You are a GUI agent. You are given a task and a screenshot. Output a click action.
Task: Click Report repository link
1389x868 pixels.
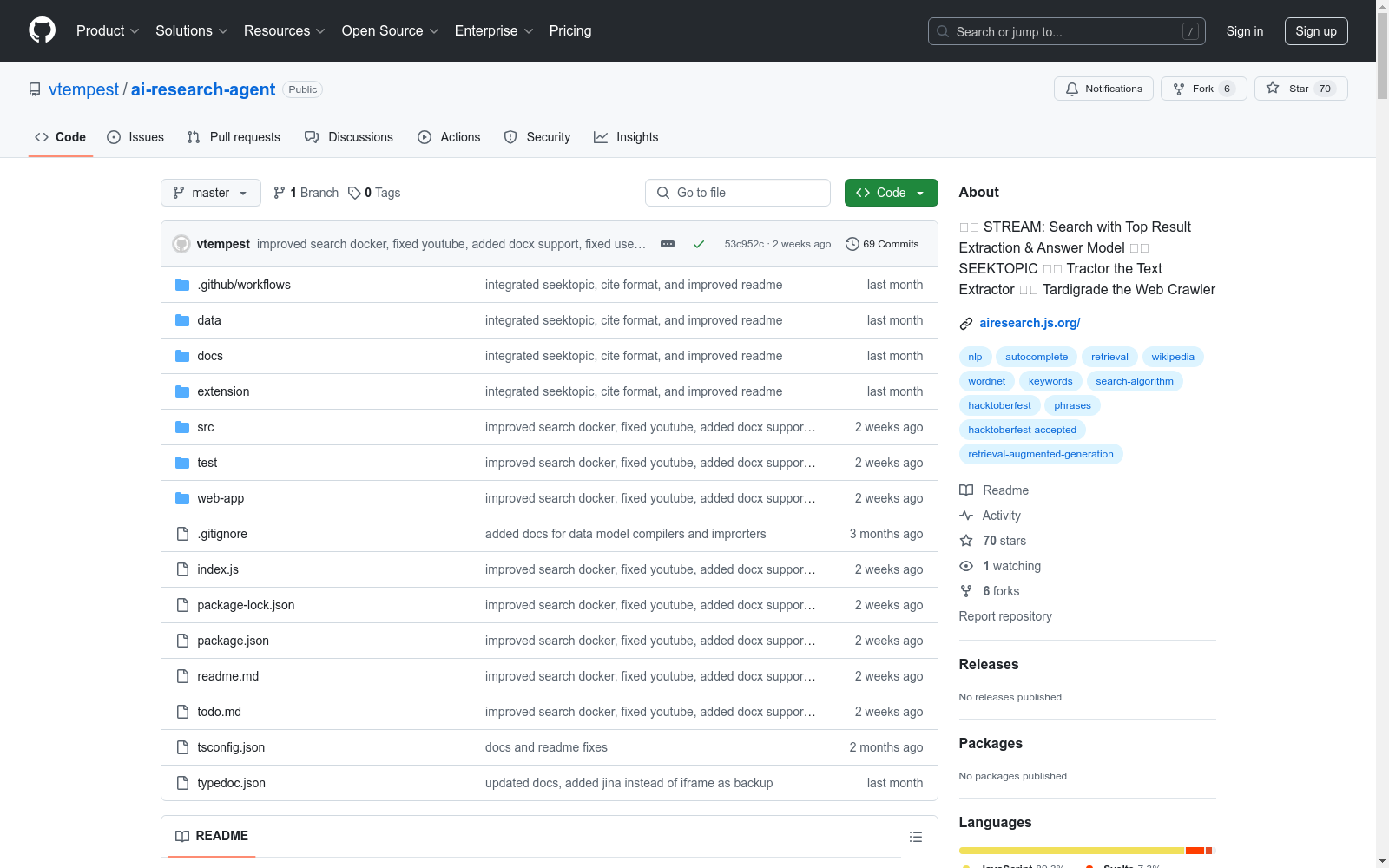(1005, 616)
